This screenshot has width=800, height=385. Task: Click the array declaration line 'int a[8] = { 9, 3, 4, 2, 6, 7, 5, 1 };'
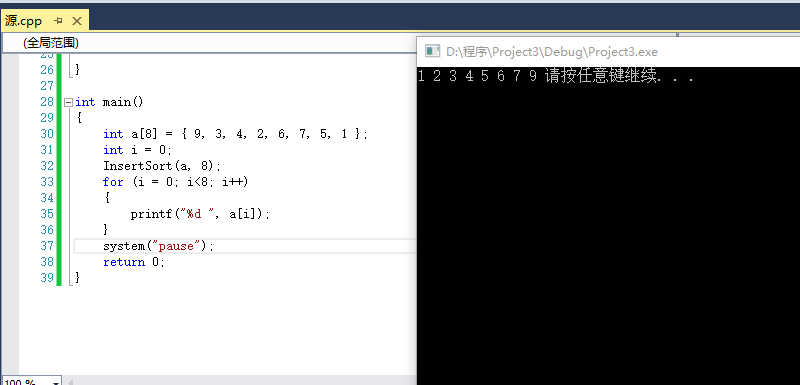235,134
